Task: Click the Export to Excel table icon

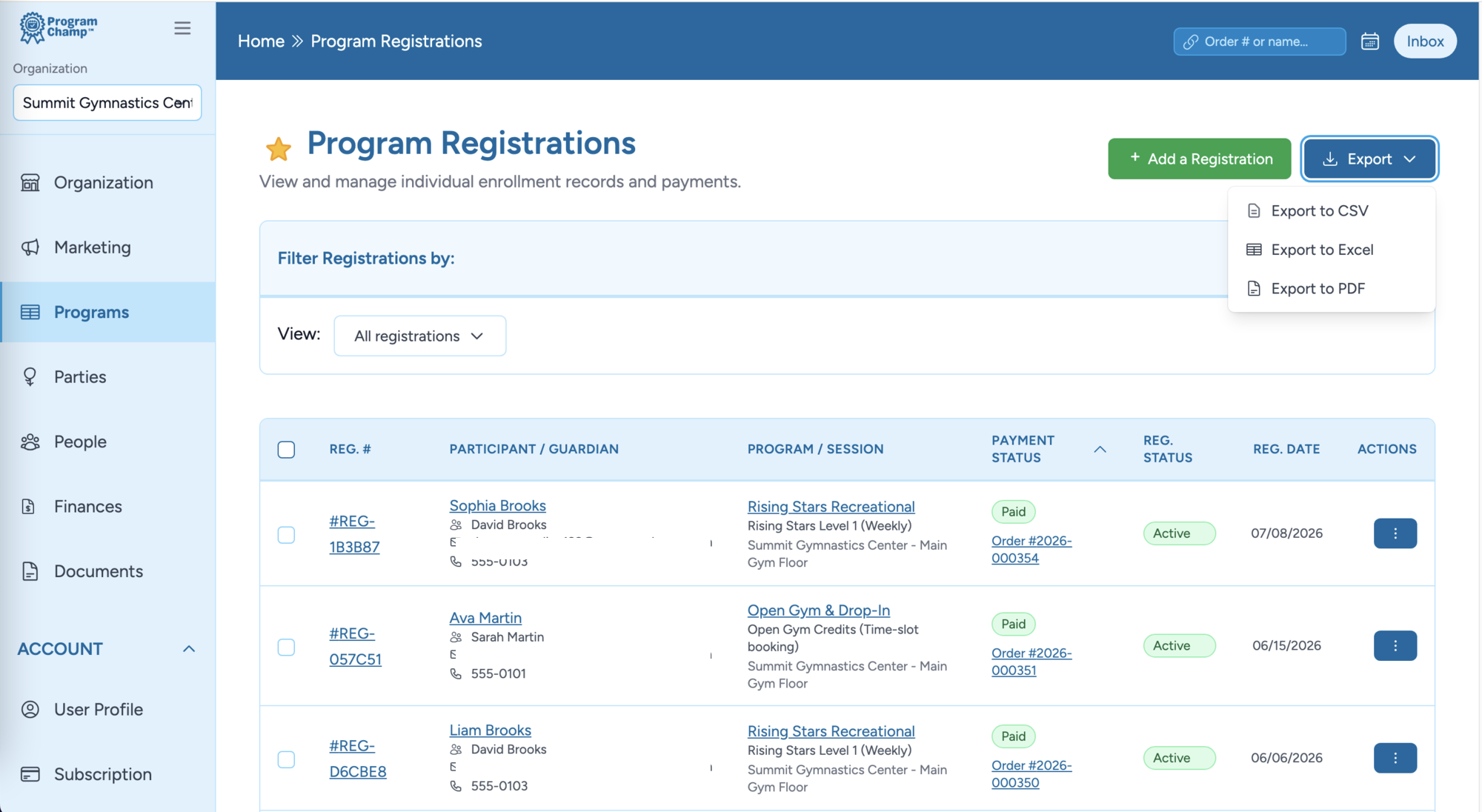Action: [x=1254, y=250]
